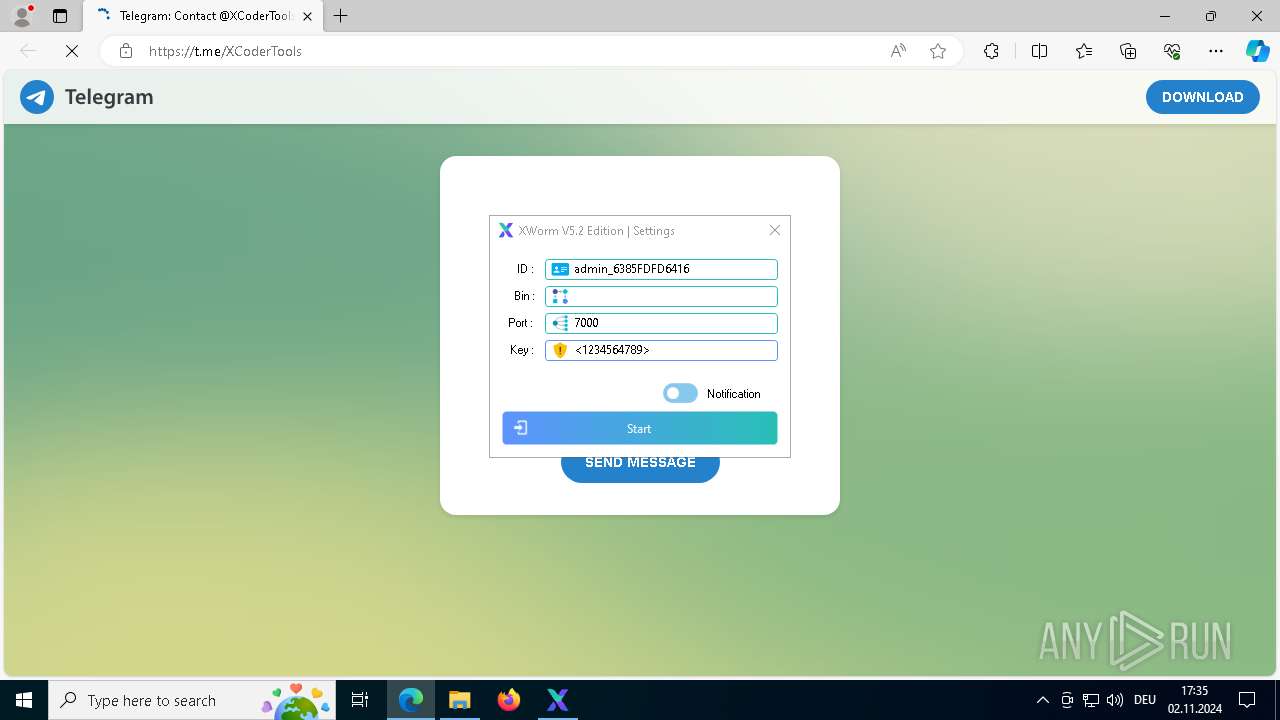Click the Read aloud icon
The width and height of the screenshot is (1280, 720).
click(x=898, y=51)
